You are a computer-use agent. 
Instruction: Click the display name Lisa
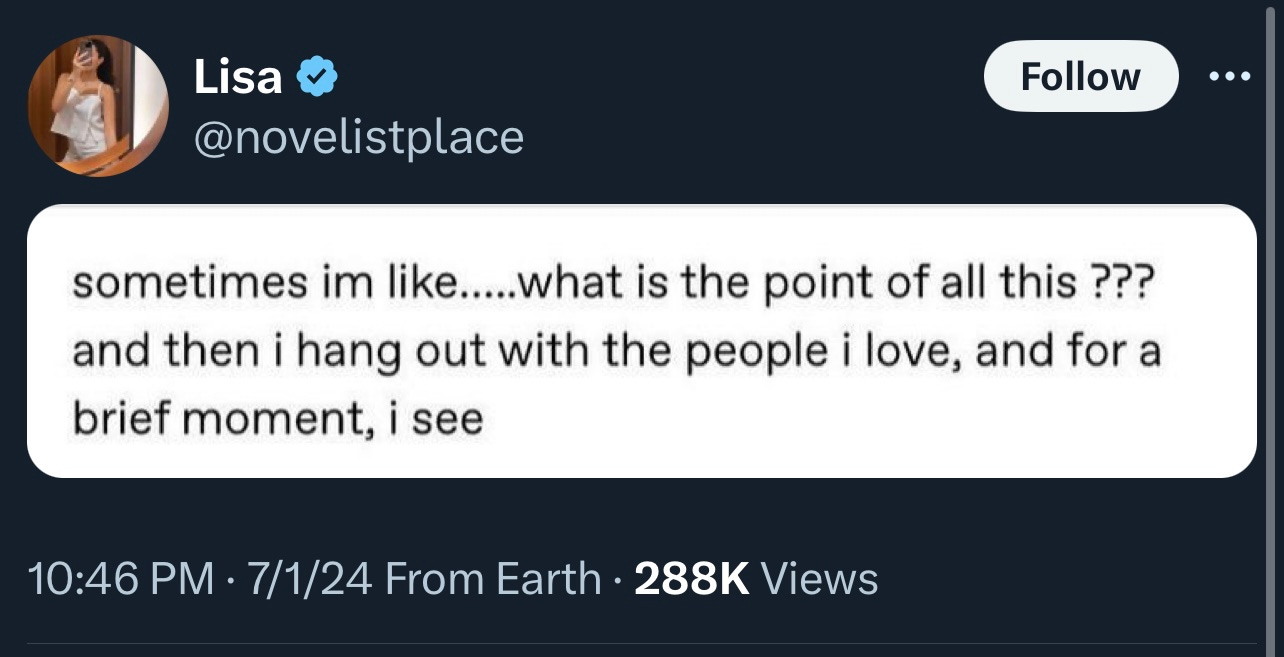click(237, 77)
